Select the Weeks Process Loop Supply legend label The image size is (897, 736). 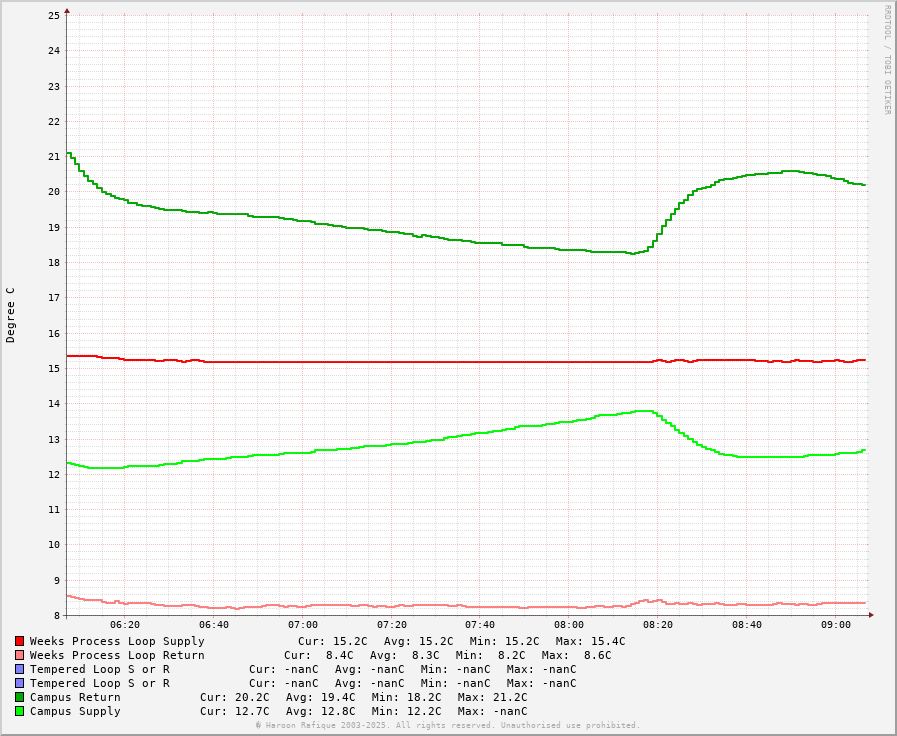[117, 641]
